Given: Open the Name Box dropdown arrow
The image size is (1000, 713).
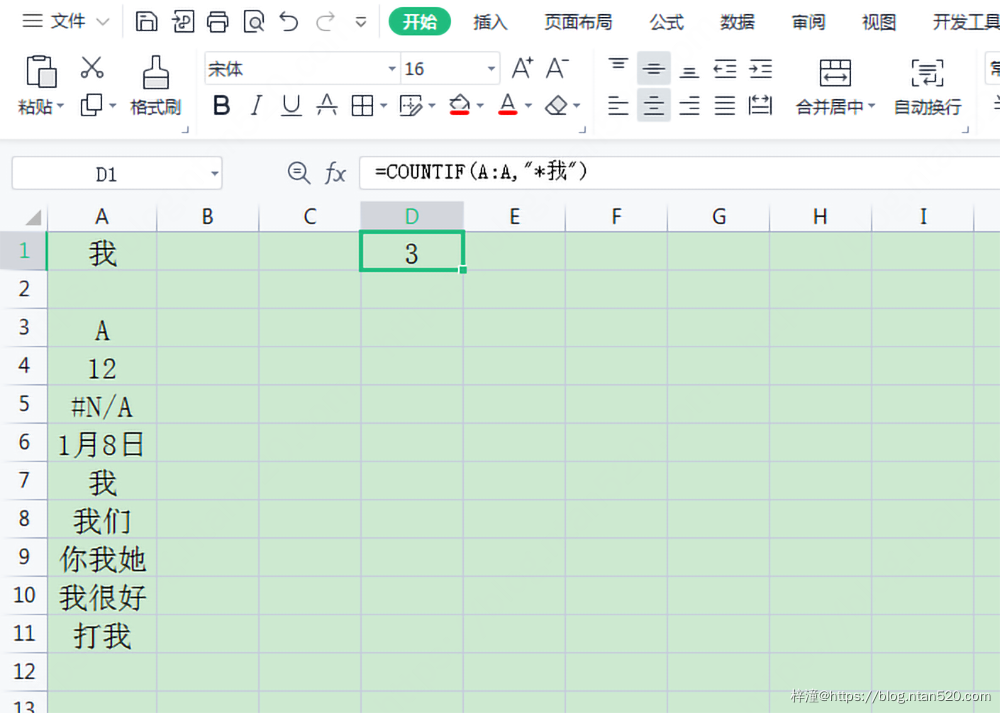Looking at the screenshot, I should click(x=214, y=173).
